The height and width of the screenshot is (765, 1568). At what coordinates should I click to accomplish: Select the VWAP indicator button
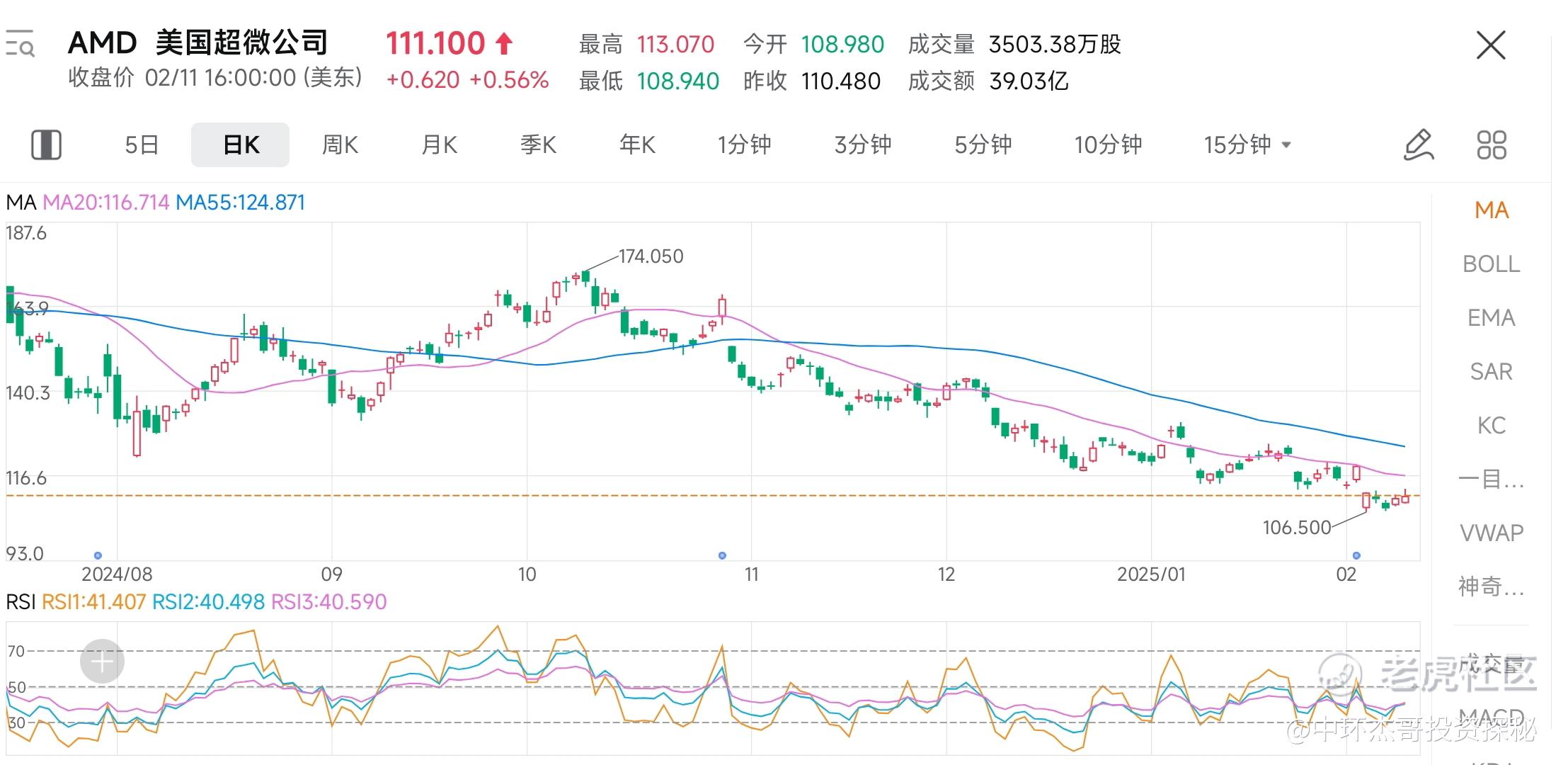(x=1491, y=533)
